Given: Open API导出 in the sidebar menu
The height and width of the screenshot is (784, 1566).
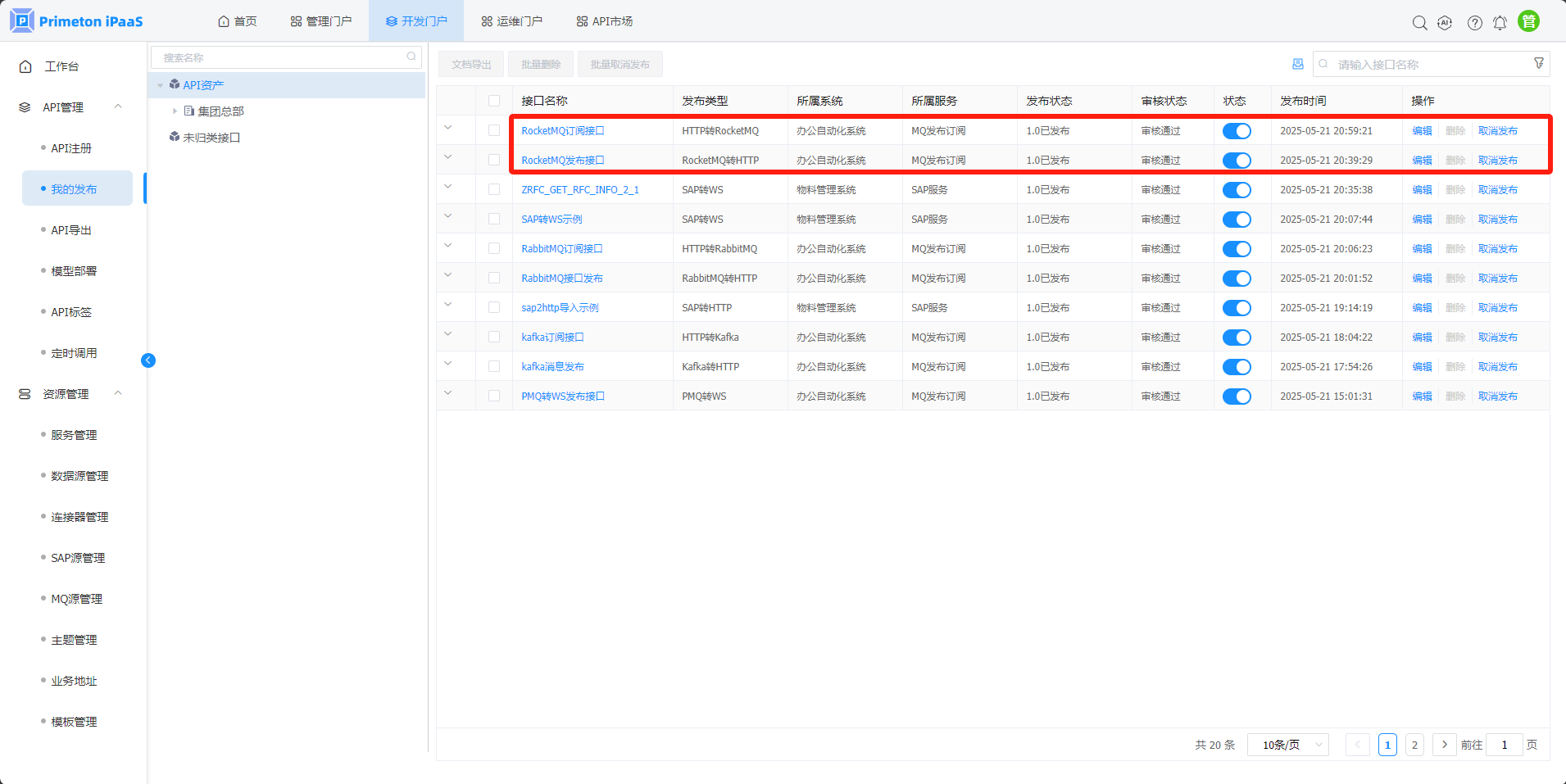Looking at the screenshot, I should (x=71, y=230).
